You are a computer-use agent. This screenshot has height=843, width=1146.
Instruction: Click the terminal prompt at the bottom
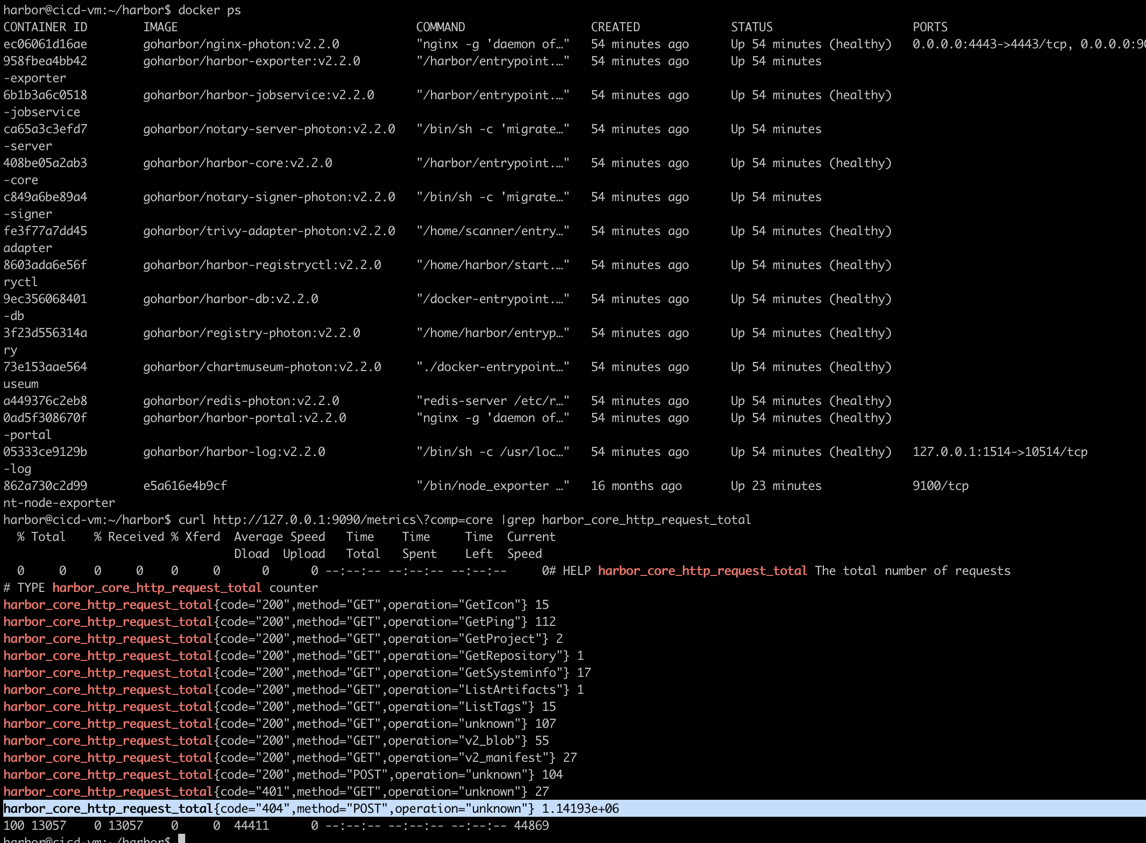pyautogui.click(x=90, y=838)
